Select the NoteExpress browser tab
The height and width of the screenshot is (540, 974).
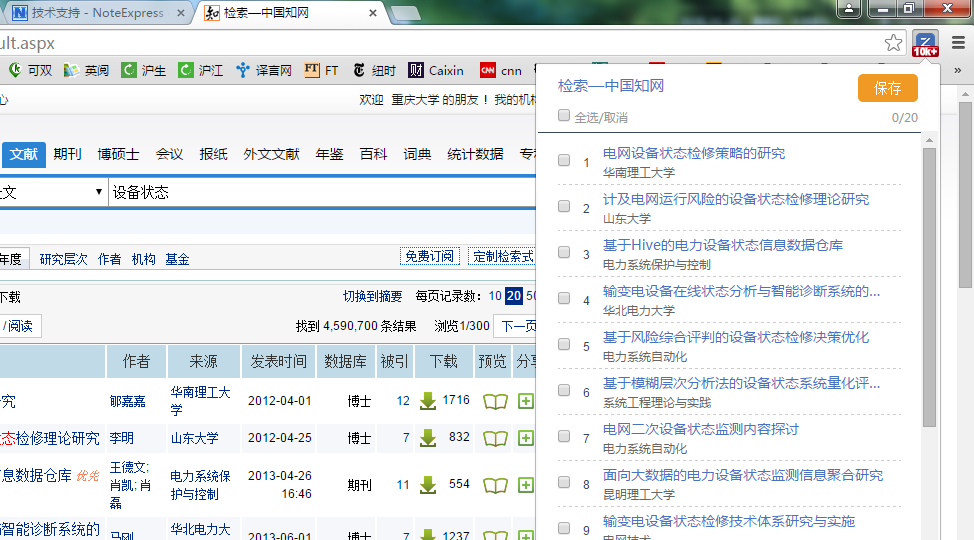(98, 12)
